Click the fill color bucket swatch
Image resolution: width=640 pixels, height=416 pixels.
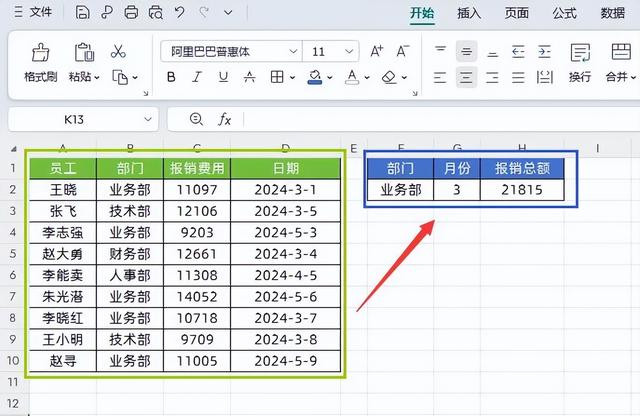(x=314, y=77)
